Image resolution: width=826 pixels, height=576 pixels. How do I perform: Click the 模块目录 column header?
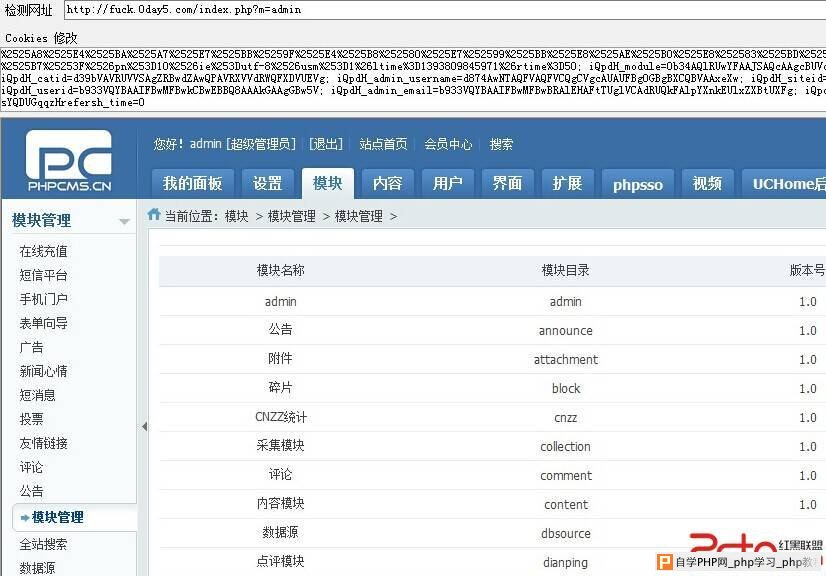click(x=565, y=270)
